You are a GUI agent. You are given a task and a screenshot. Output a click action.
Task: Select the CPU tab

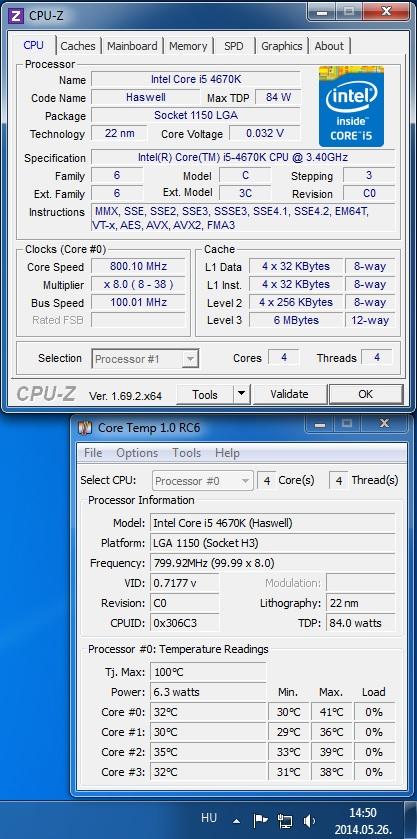[x=33, y=45]
